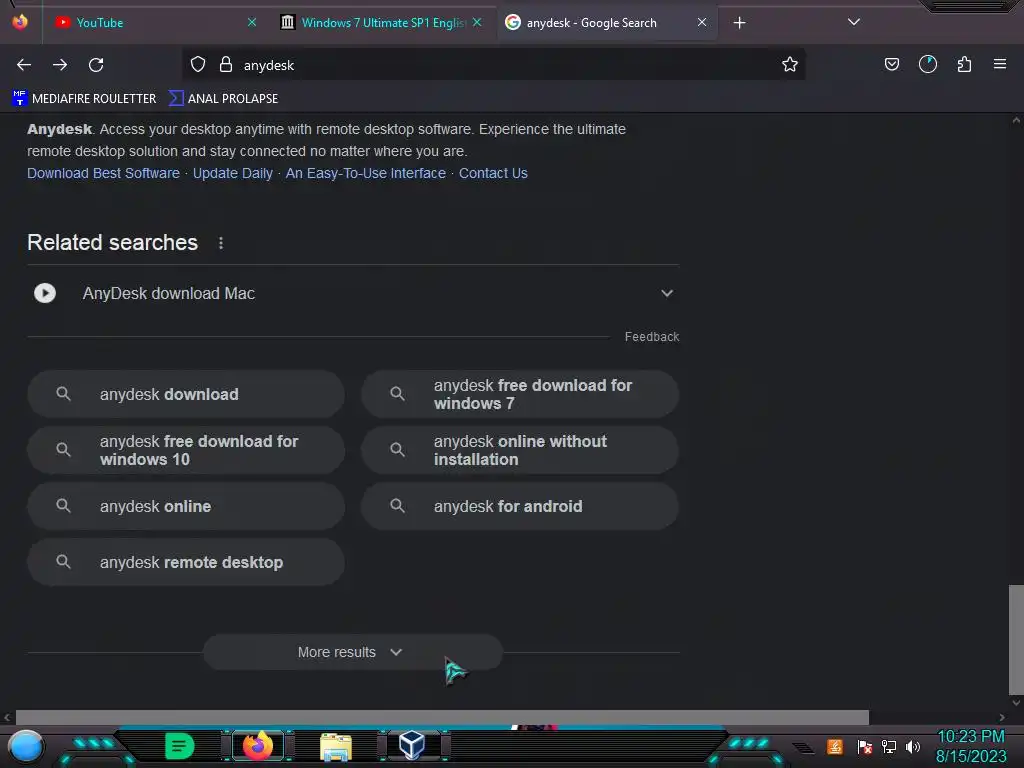Click the vertical scrollbar thumb
This screenshot has width=1024, height=768.
[1016, 639]
